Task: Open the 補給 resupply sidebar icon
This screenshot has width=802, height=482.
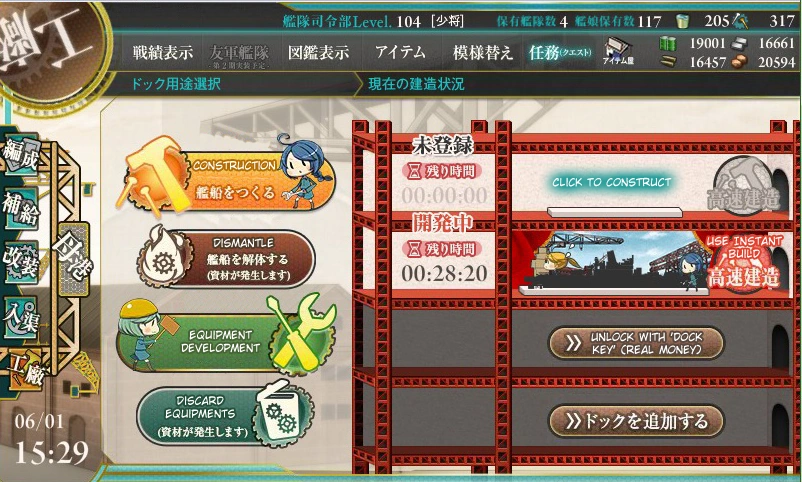Action: (21, 208)
